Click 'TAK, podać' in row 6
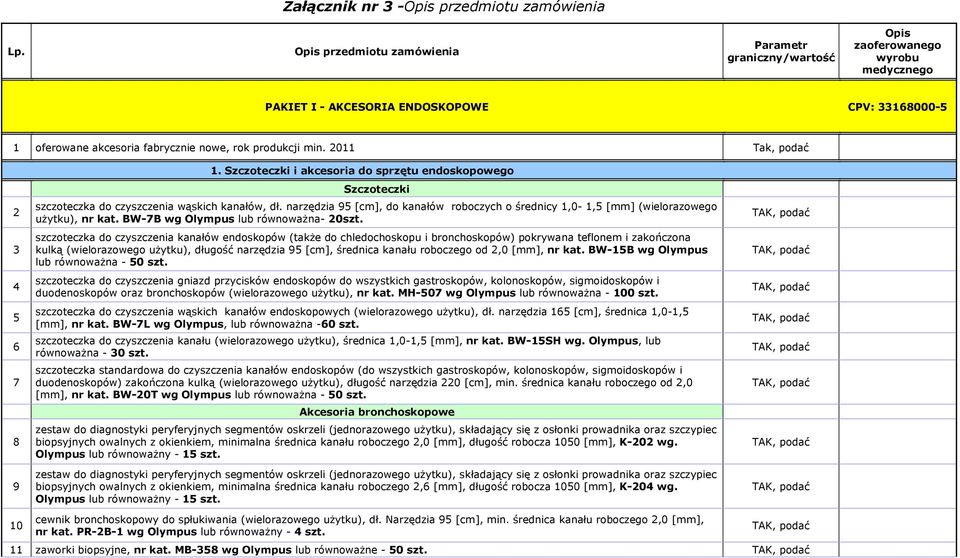Screen dimensions: 960x558 click(781, 347)
